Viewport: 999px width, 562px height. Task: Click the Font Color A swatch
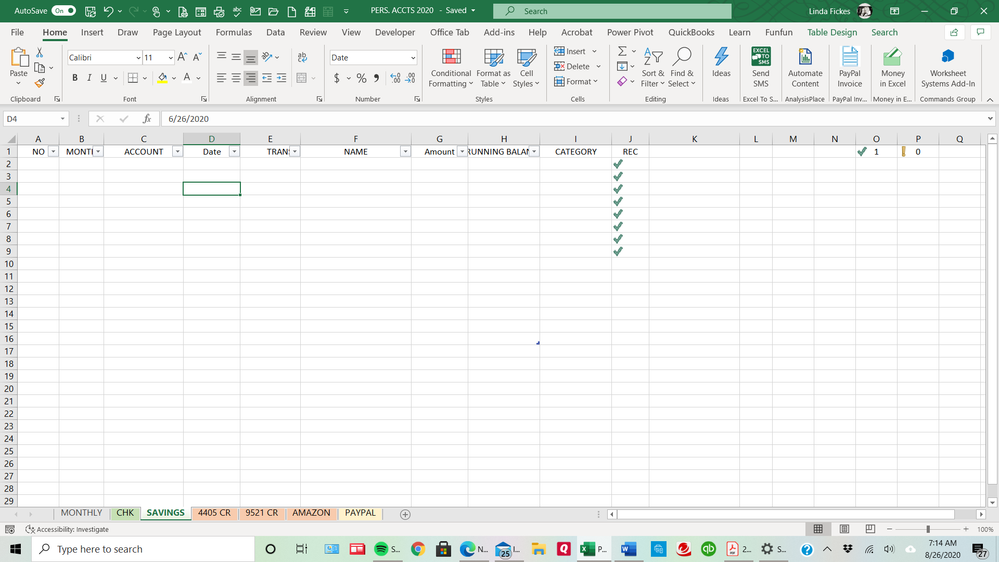[x=187, y=78]
